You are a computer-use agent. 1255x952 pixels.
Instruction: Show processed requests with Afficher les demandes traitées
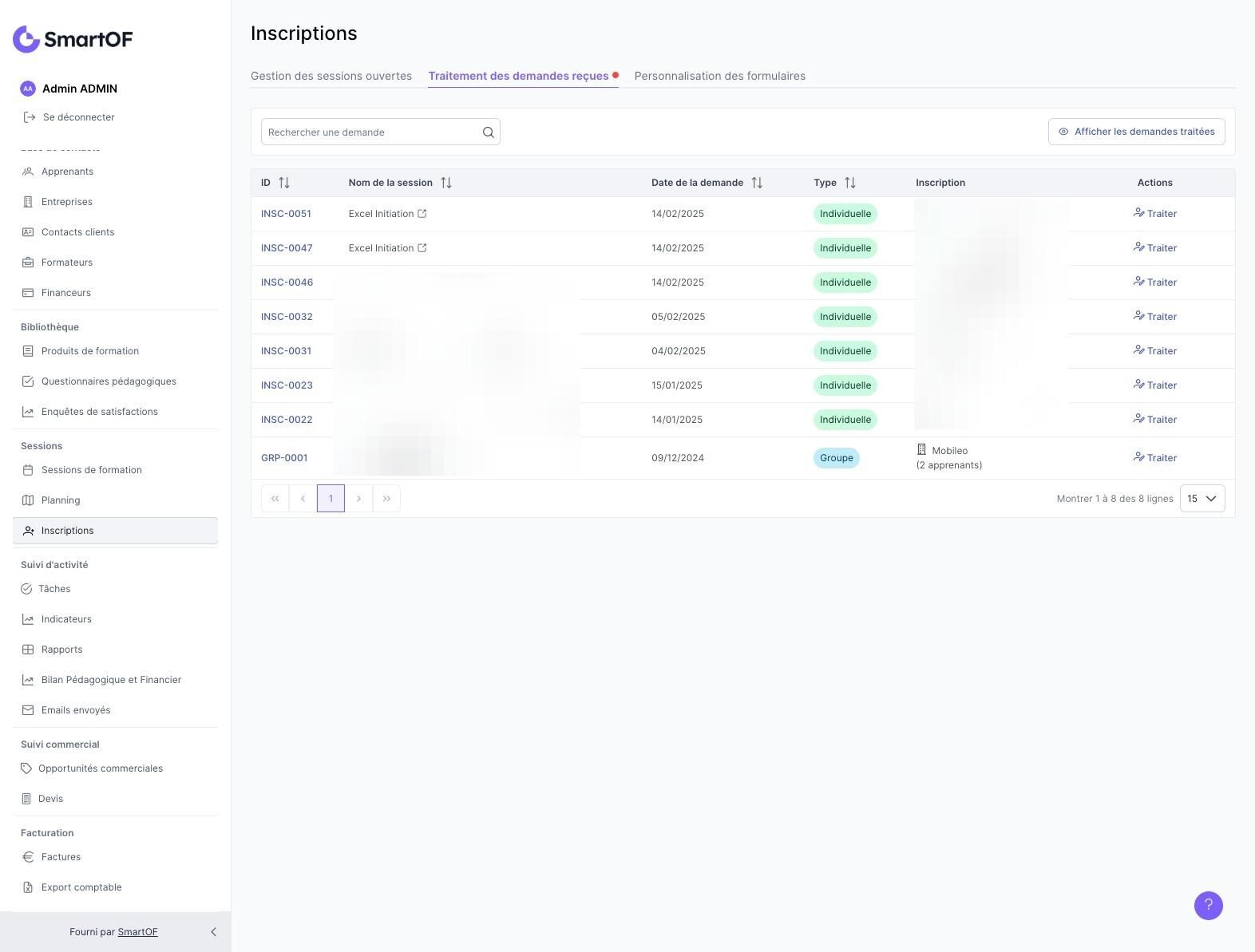pos(1137,132)
